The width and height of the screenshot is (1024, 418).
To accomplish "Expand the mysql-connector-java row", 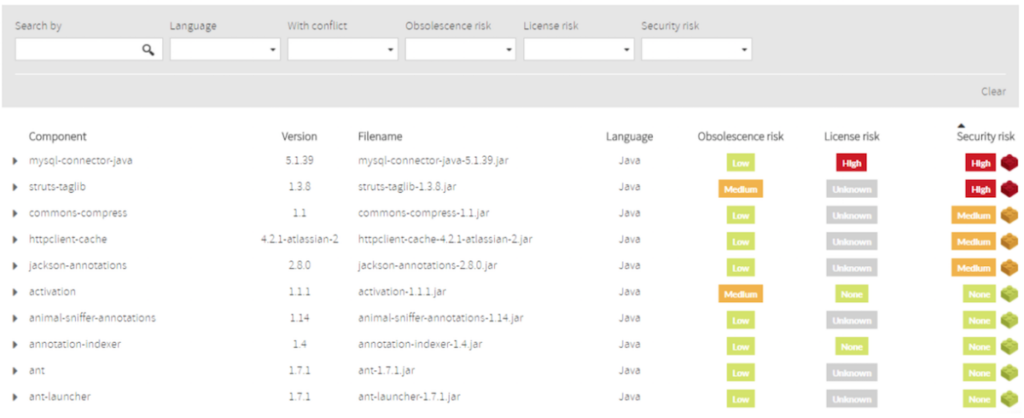I will coord(15,161).
